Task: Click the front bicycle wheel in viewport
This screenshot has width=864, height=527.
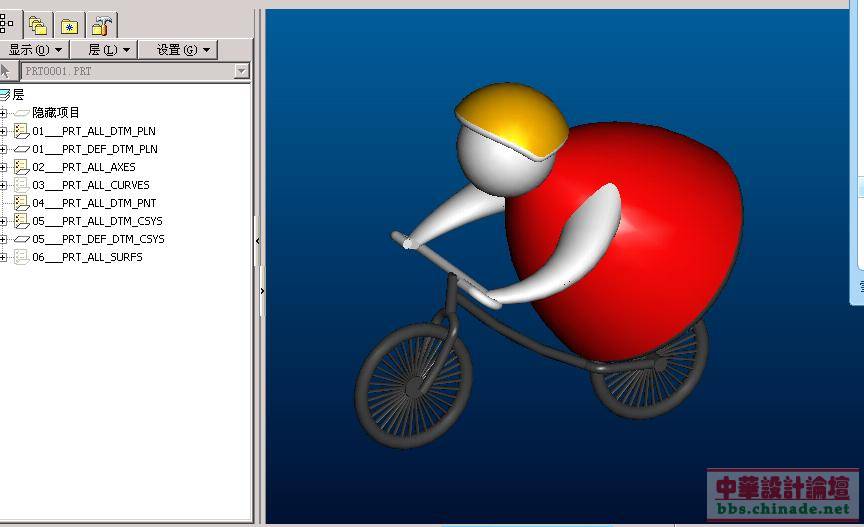Action: (413, 385)
